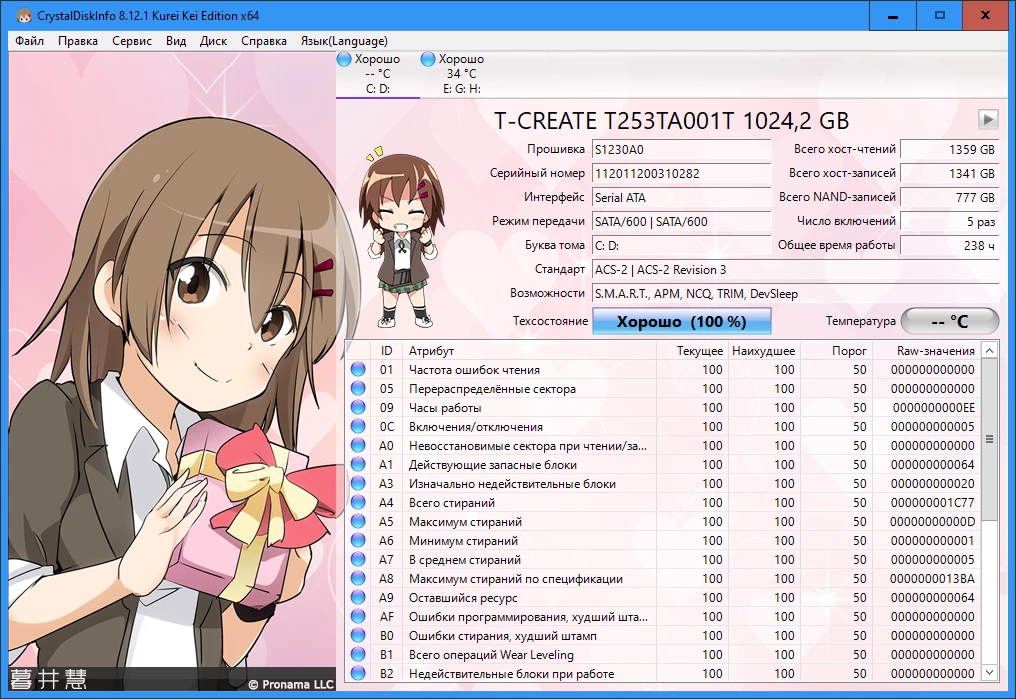Click the Хорошо (100 %) health status button
This screenshot has height=699, width=1016.
click(x=682, y=321)
